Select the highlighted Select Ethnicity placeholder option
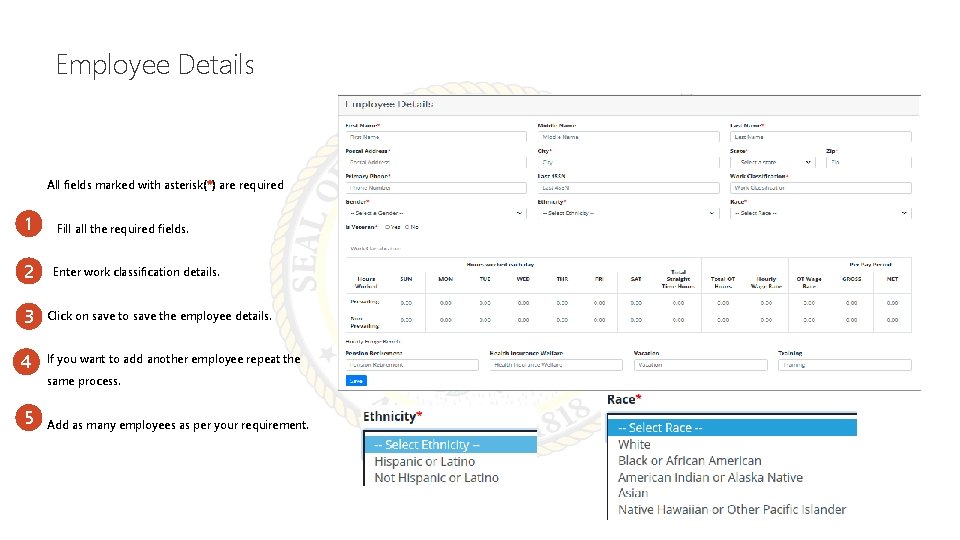Screen dimensions: 960x540 [x=451, y=444]
